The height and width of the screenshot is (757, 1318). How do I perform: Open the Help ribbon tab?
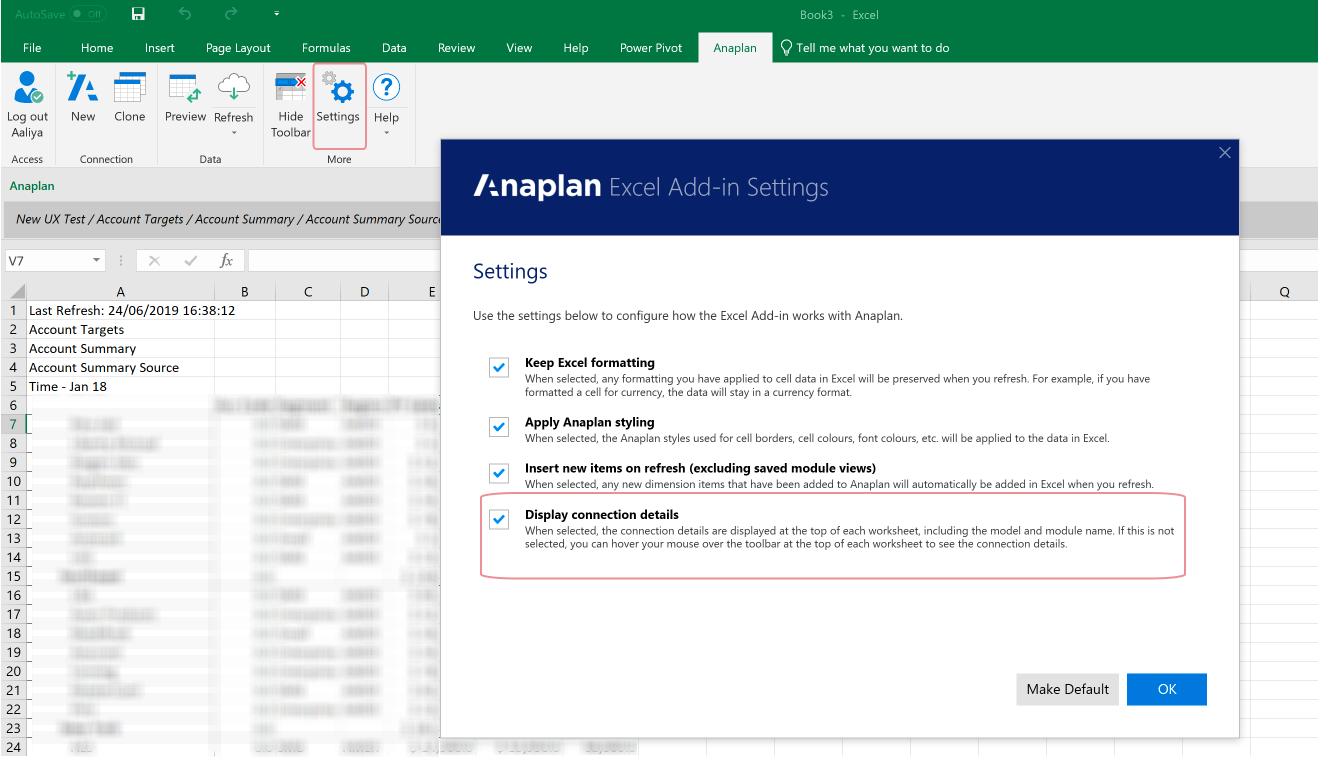coord(576,48)
